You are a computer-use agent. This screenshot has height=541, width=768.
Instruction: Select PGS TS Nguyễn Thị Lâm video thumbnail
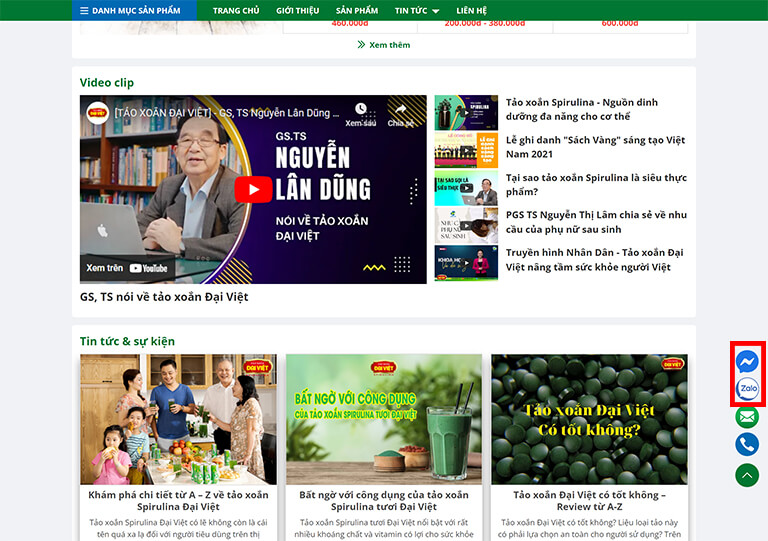(466, 225)
